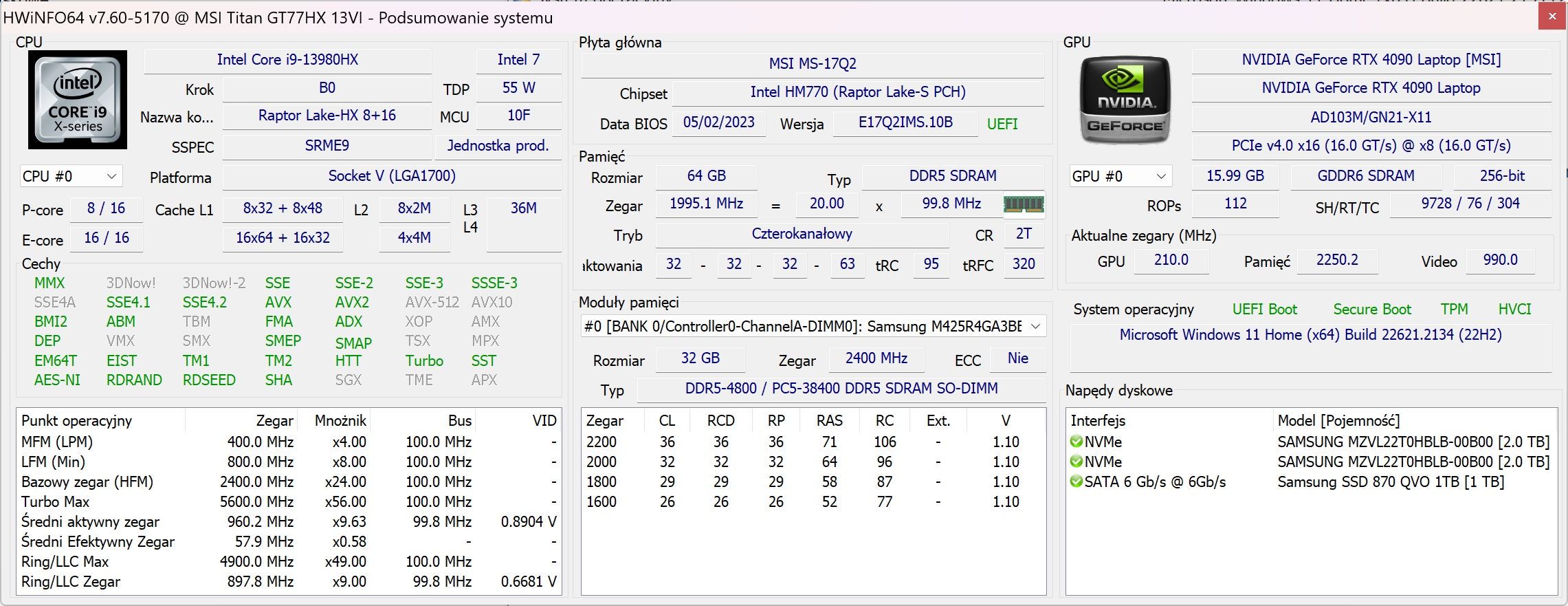
Task: Click the AVX2 feature label
Action: 352,303
